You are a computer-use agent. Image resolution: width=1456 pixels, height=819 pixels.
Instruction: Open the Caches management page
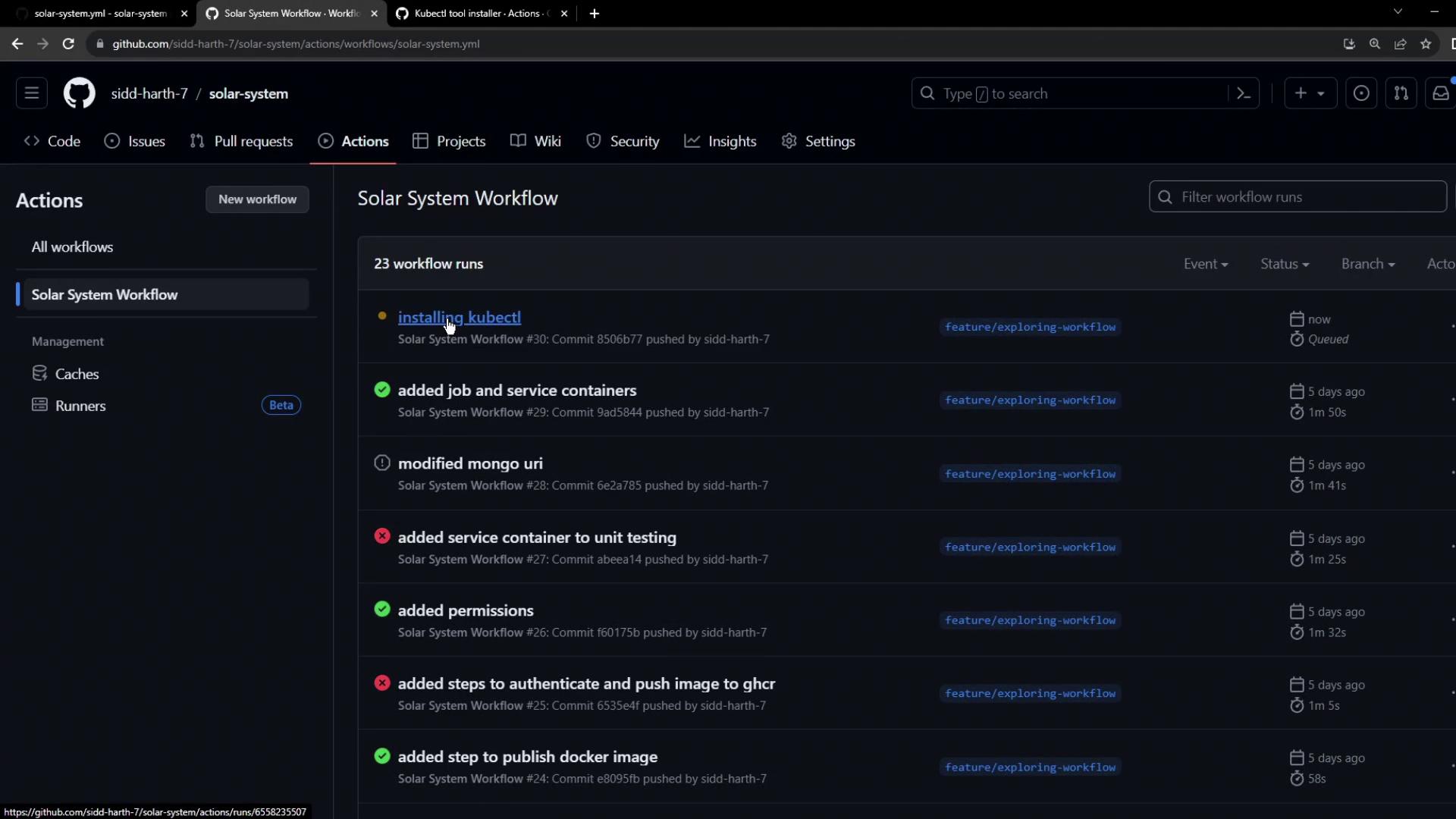coord(77,374)
